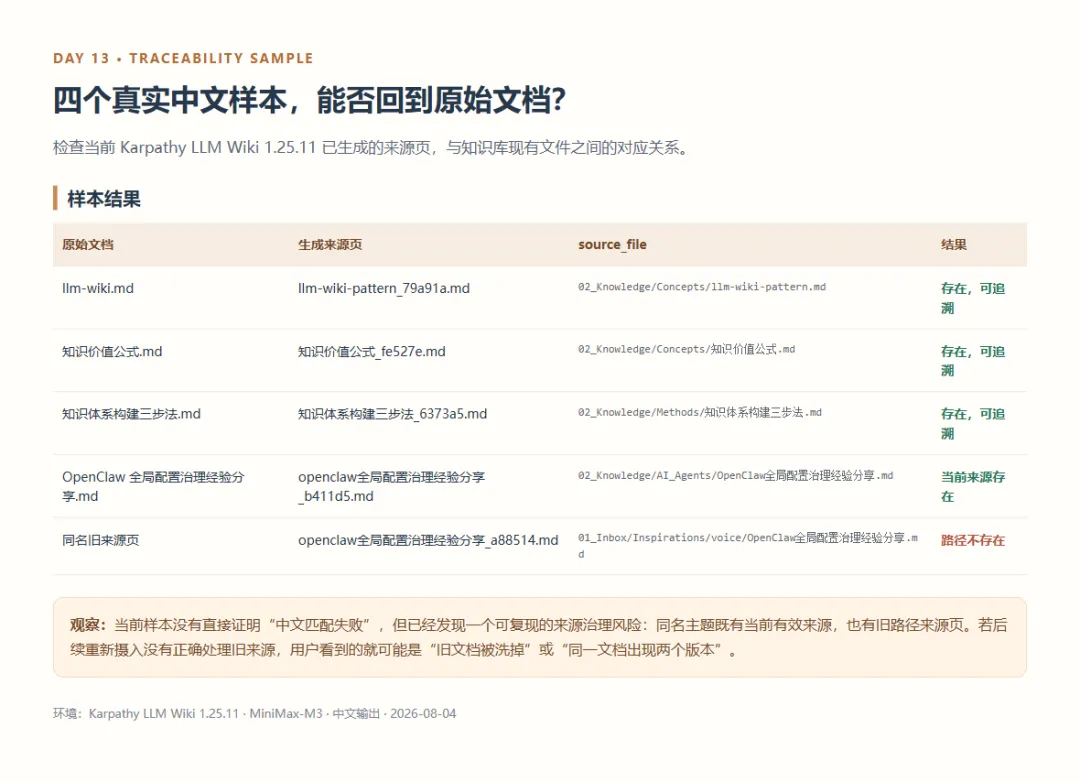Image resolution: width=1080 pixels, height=782 pixels.
Task: Select the llm-wiki.md cell
Action: [98, 288]
